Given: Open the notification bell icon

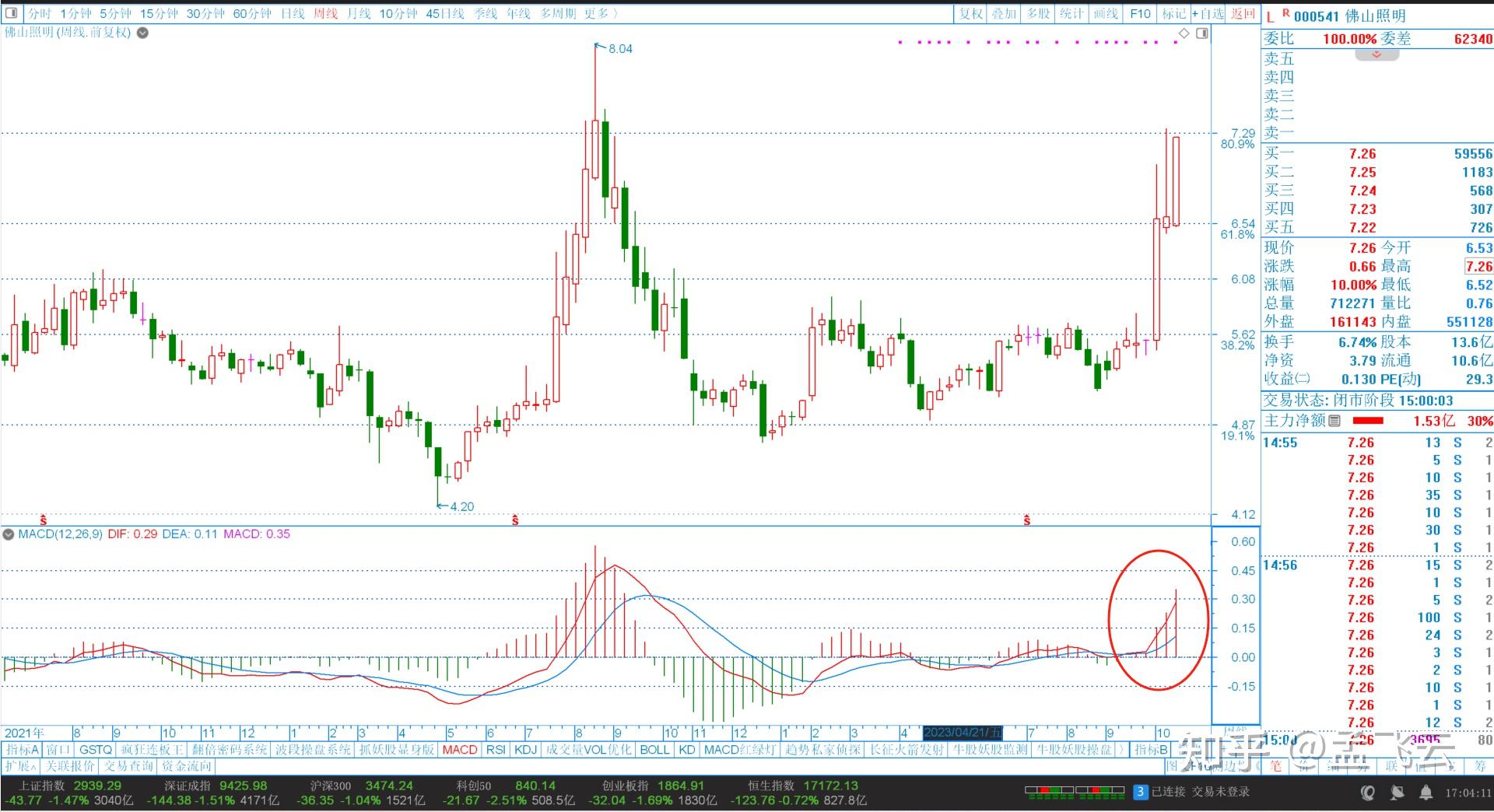Looking at the screenshot, I should [x=1426, y=793].
